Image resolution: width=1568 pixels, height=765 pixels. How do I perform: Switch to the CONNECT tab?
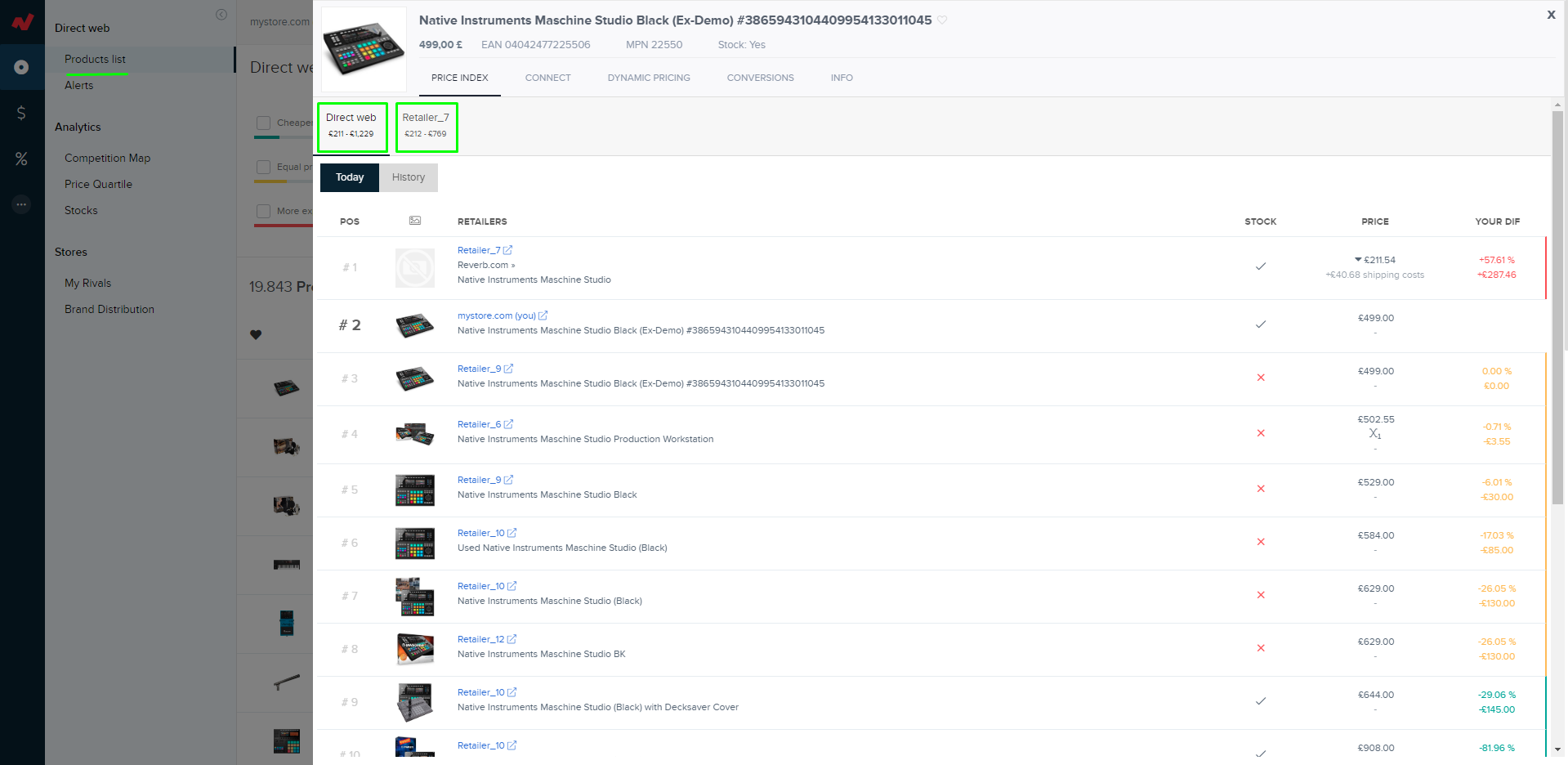tap(548, 78)
